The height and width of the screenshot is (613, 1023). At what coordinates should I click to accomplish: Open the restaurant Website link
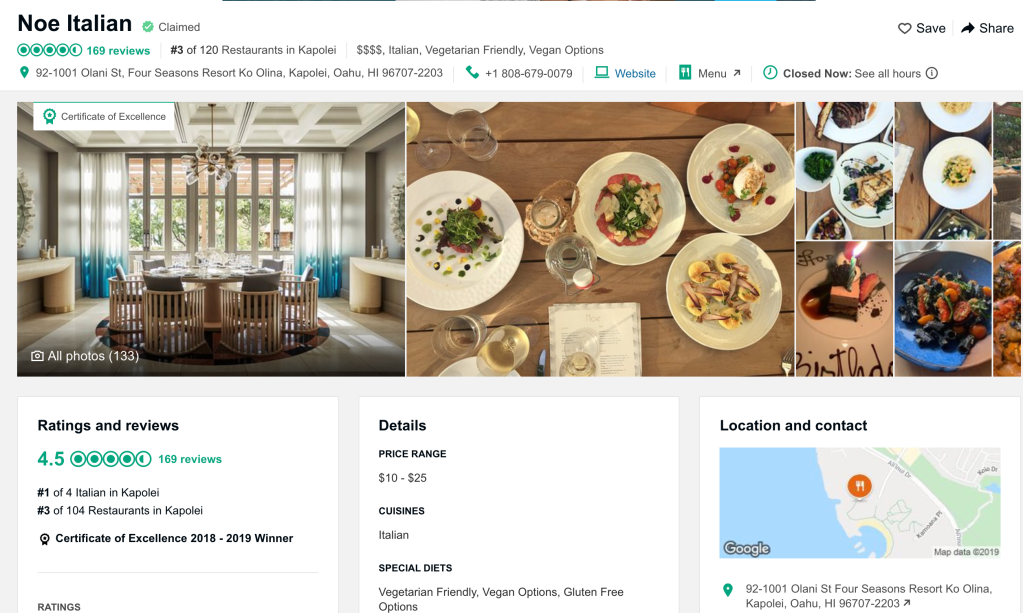pyautogui.click(x=635, y=74)
